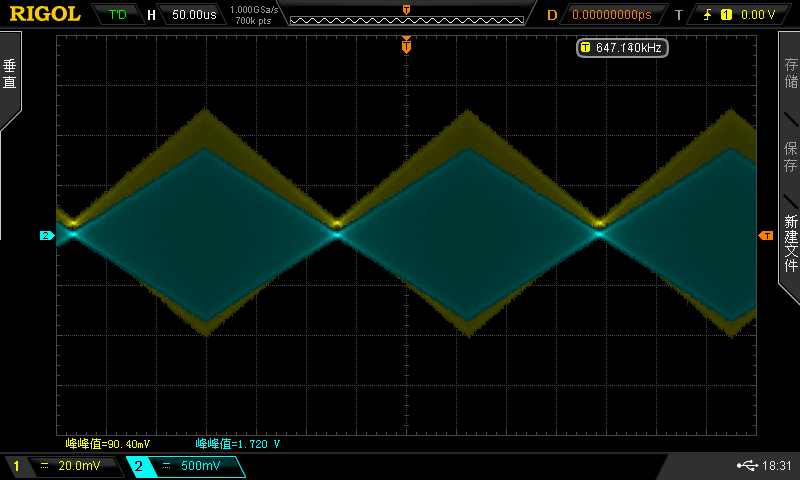This screenshot has height=480, width=800.
Task: Select the save (保存) menu item
Action: (x=790, y=156)
